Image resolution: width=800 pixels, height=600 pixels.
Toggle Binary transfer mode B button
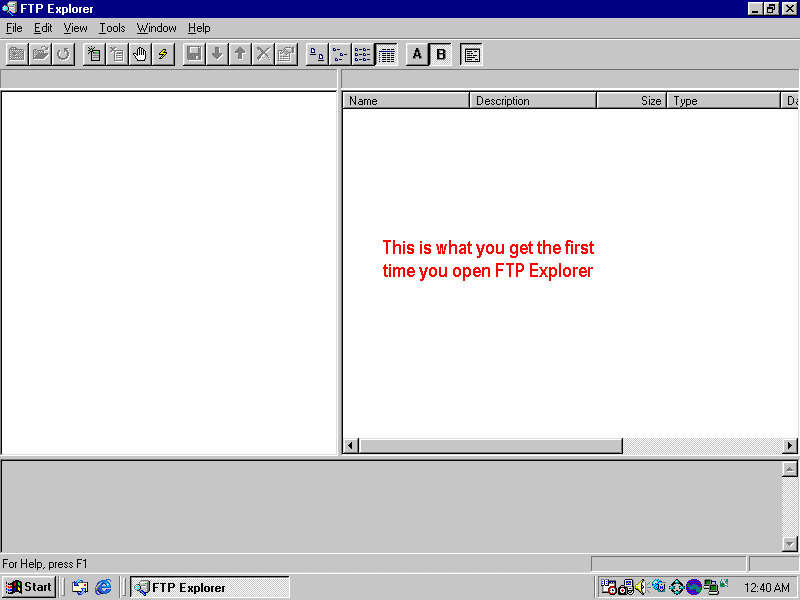[441, 54]
